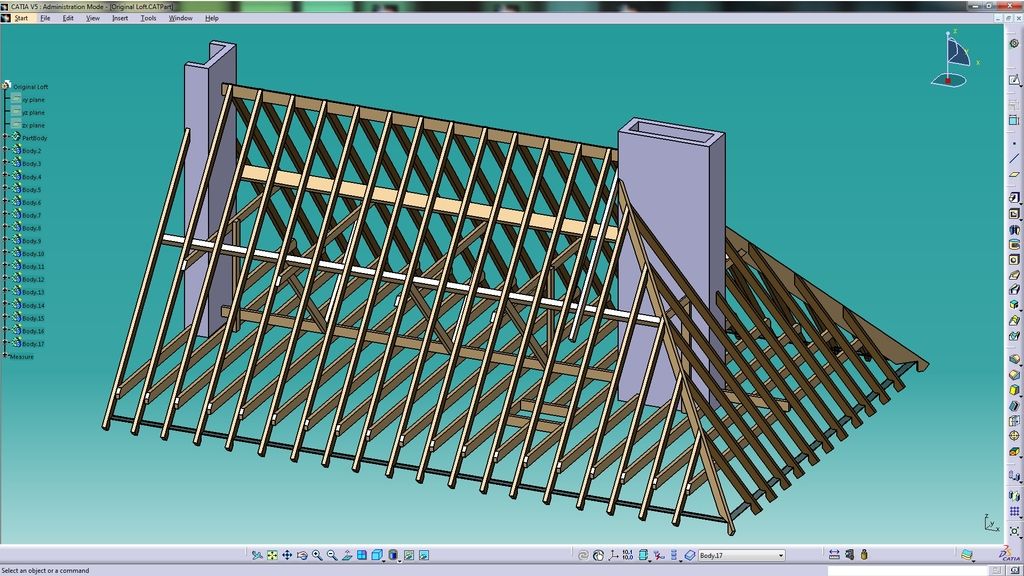Expand the Body.8 tree node
Screen dimensions: 1024x576
pyautogui.click(x=6, y=228)
